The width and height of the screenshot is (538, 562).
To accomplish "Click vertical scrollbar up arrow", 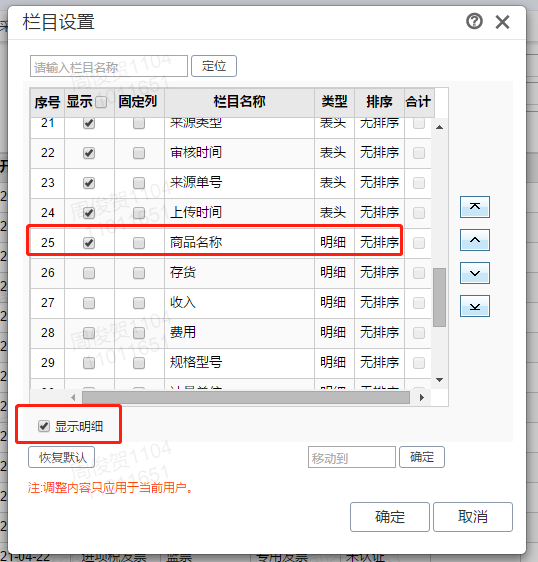I will tap(439, 127).
